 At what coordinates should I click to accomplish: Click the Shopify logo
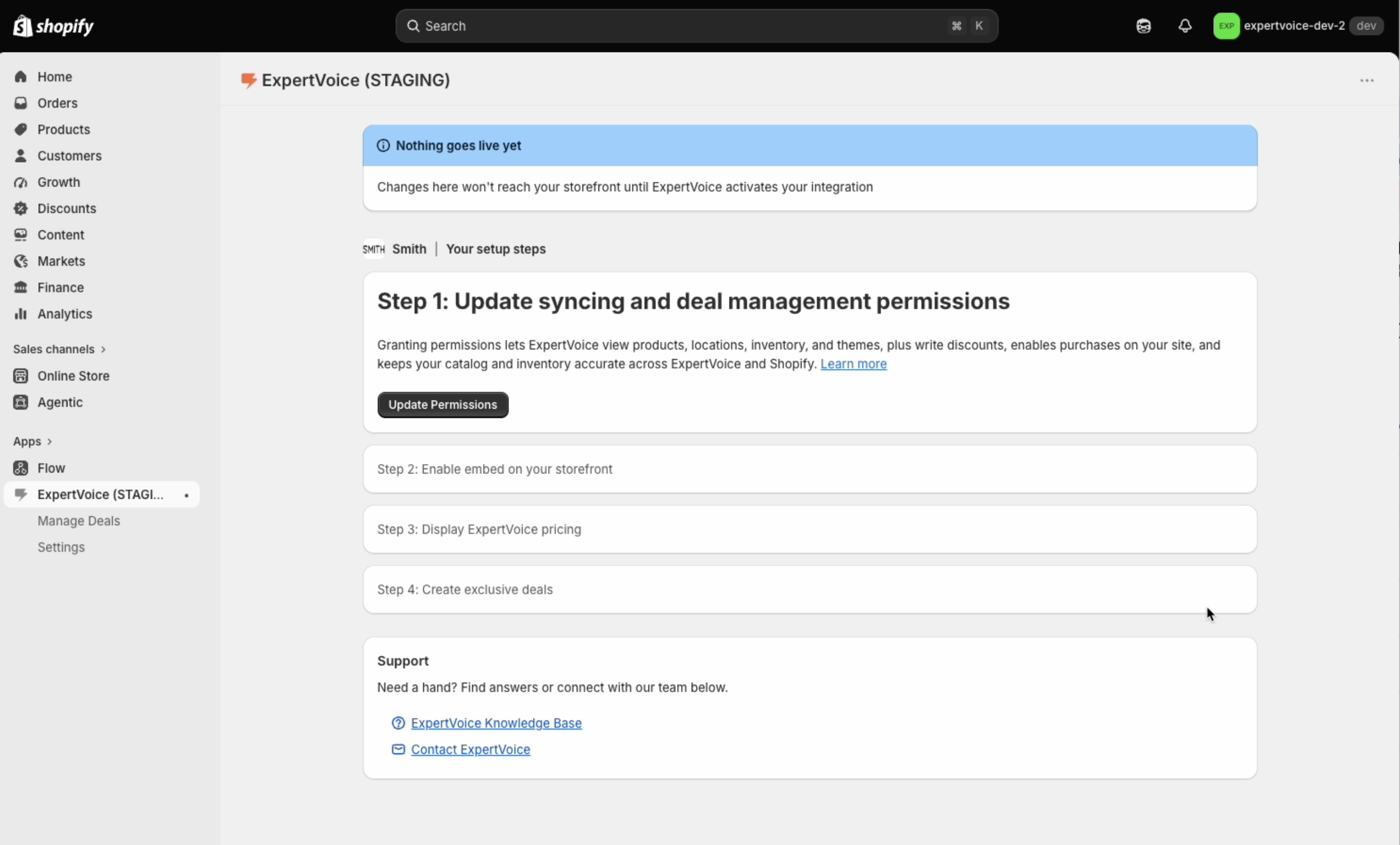pos(54,26)
